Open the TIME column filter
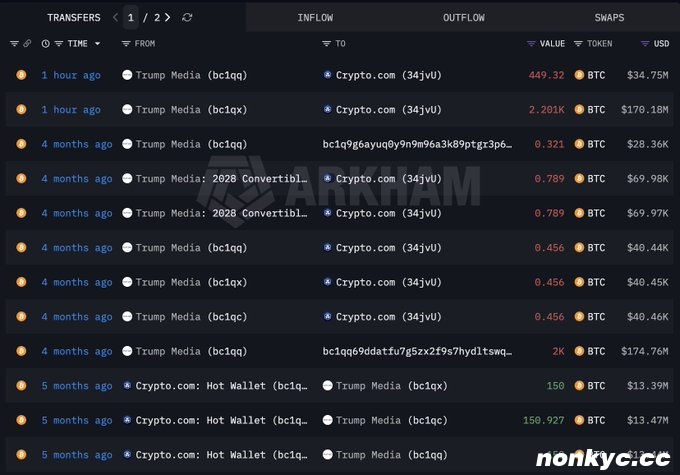The width and height of the screenshot is (680, 475). [59, 43]
